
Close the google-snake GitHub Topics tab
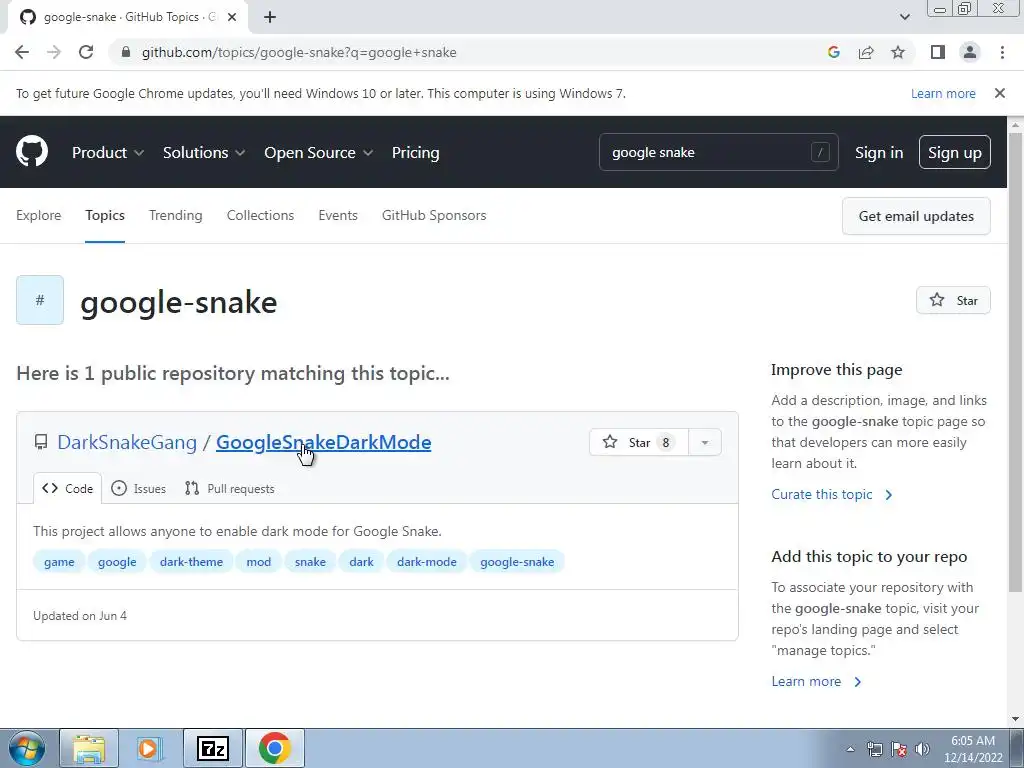231,17
